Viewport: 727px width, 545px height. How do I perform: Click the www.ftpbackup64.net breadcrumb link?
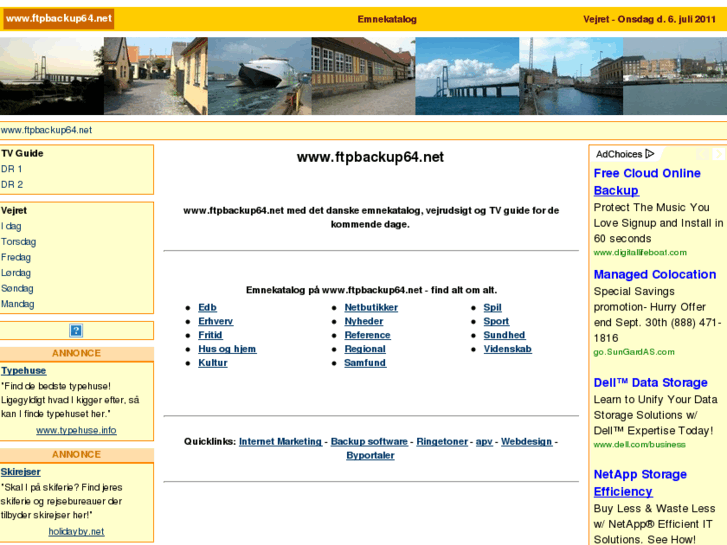46,130
